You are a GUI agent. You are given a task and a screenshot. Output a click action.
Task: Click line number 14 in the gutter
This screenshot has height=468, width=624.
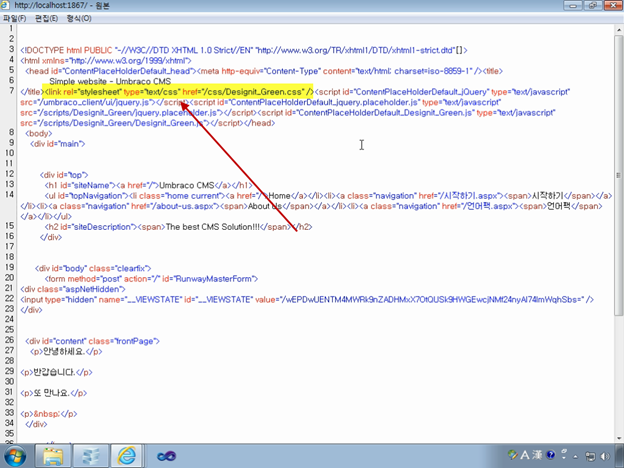pos(9,194)
